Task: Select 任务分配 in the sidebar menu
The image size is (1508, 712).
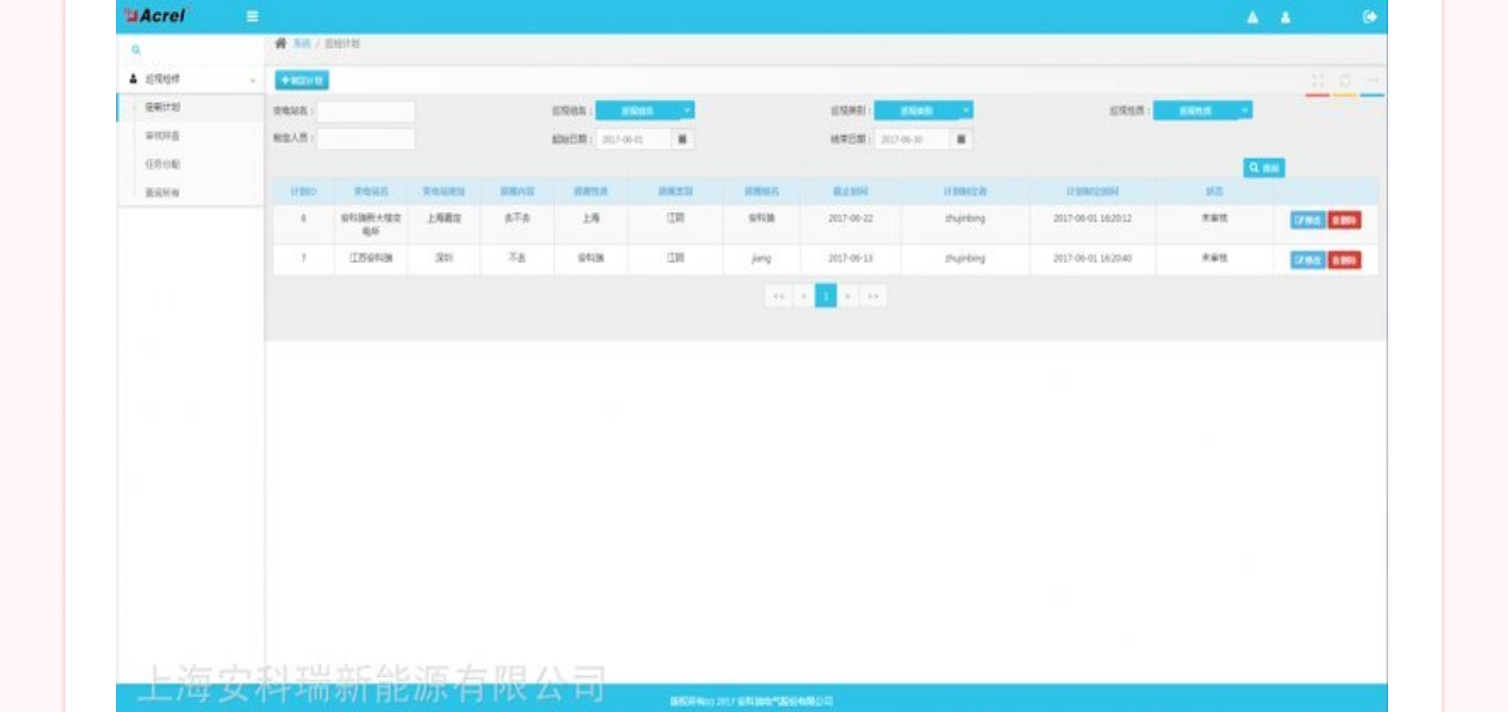Action: pyautogui.click(x=162, y=164)
